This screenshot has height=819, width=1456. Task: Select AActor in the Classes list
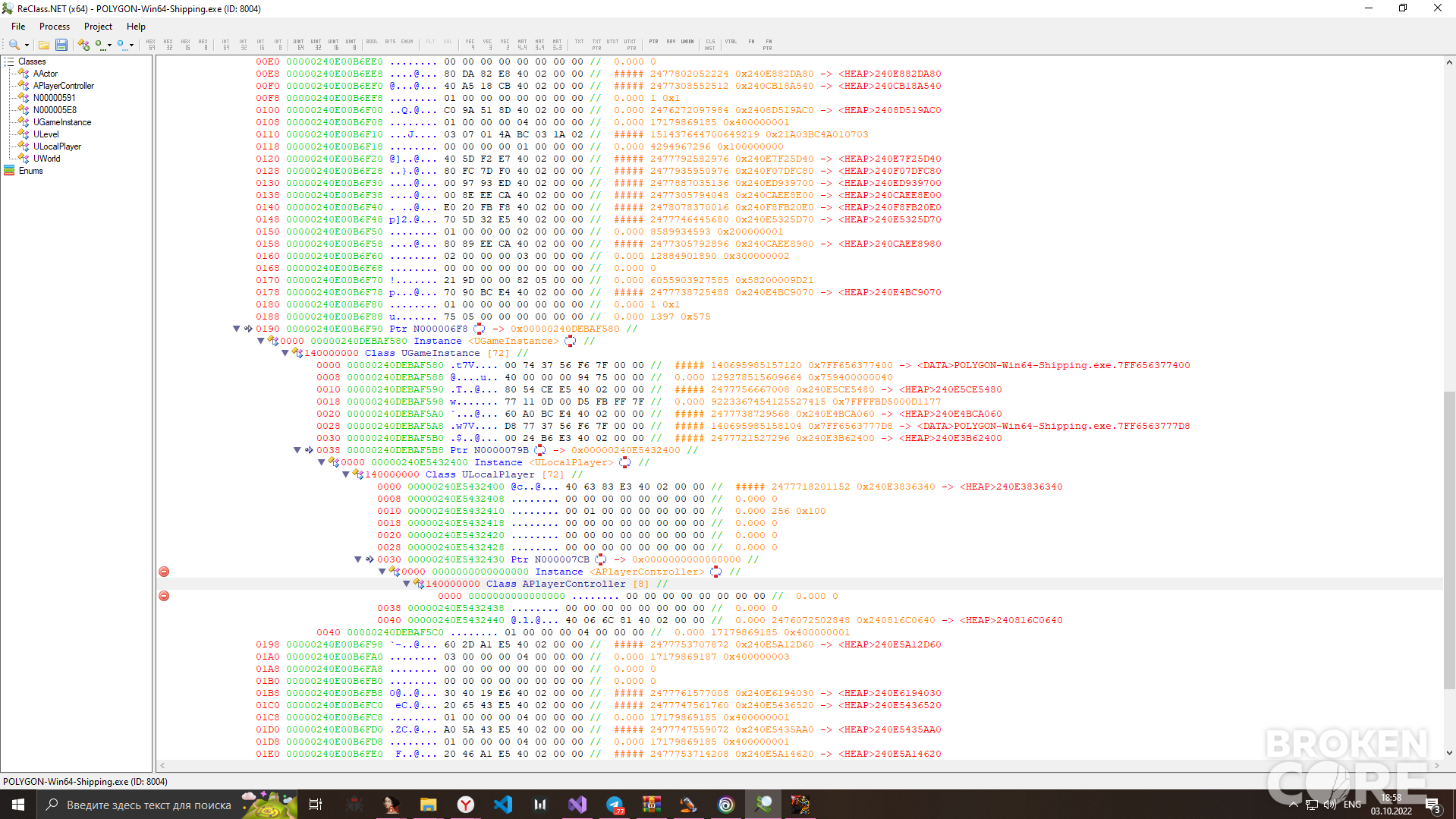point(45,74)
